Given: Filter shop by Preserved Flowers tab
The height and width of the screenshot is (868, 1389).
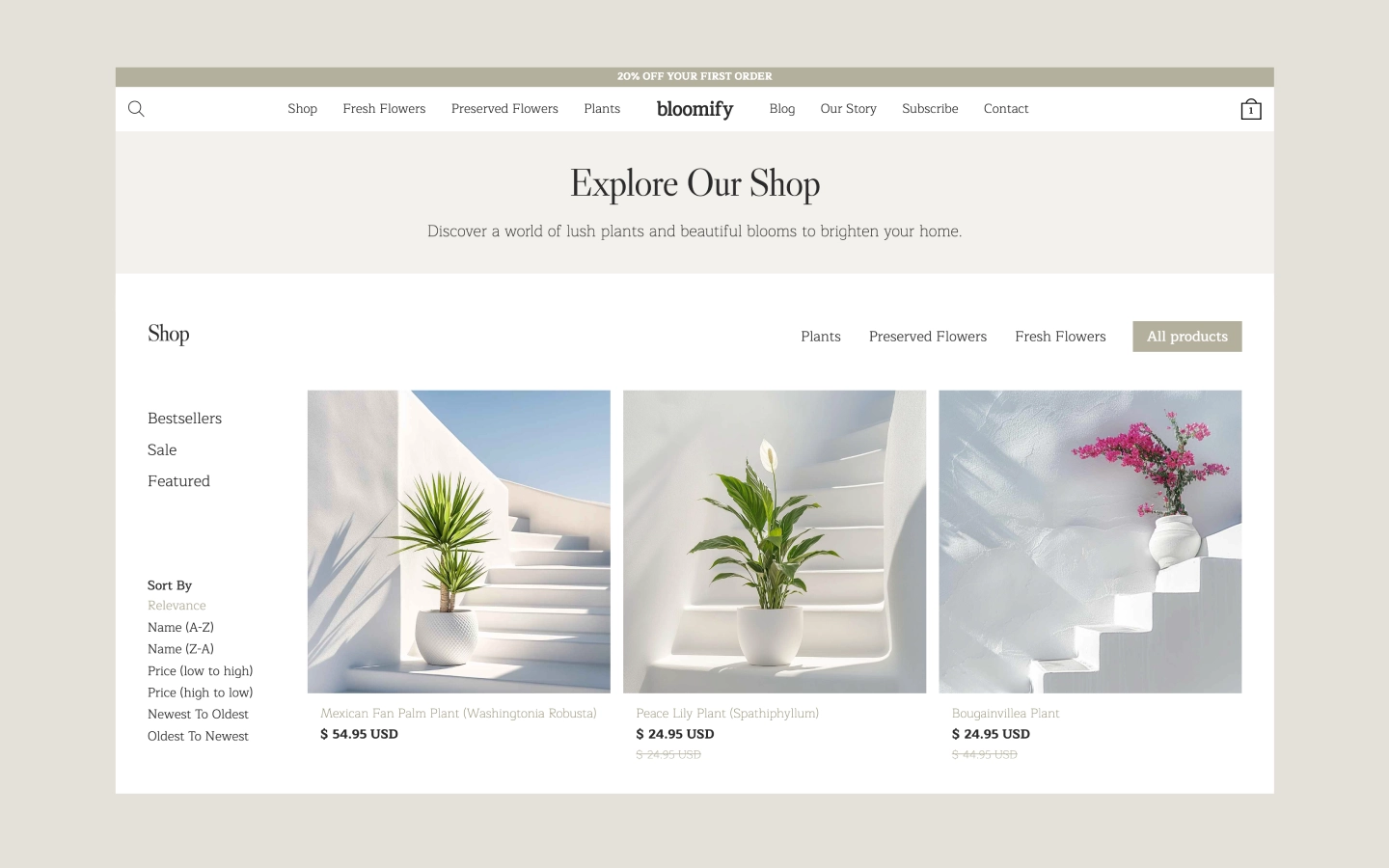Looking at the screenshot, I should coord(927,337).
